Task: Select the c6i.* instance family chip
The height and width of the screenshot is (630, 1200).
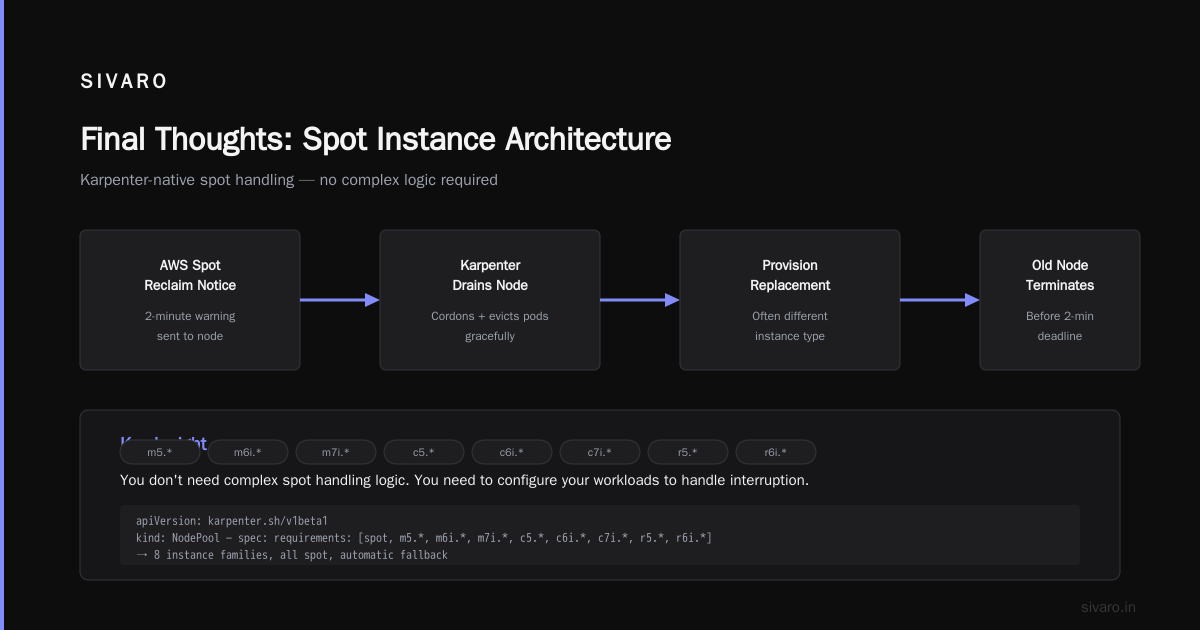Action: tap(512, 452)
